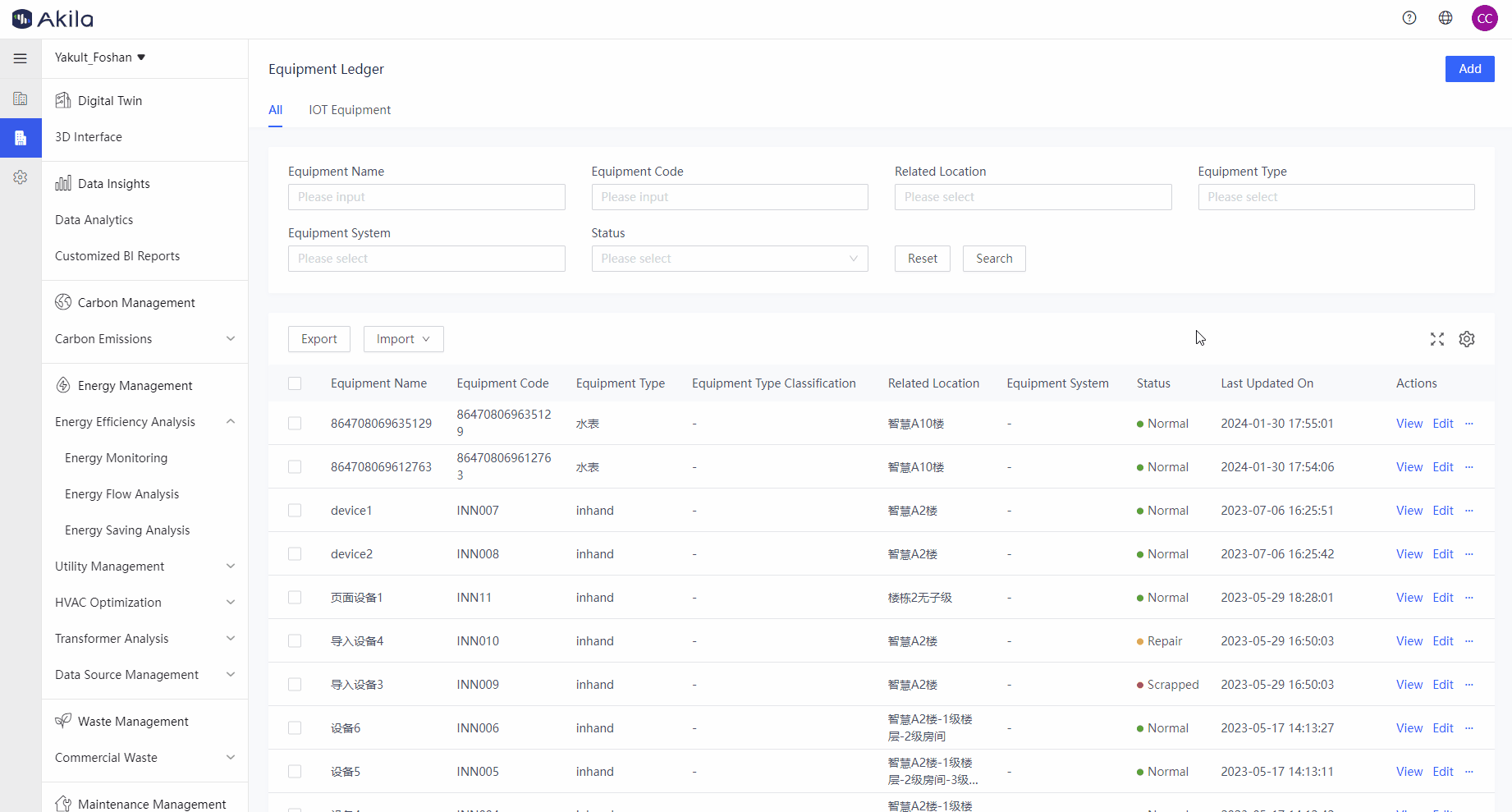The width and height of the screenshot is (1512, 812).
Task: Click the building icon in left rail
Action: click(21, 99)
